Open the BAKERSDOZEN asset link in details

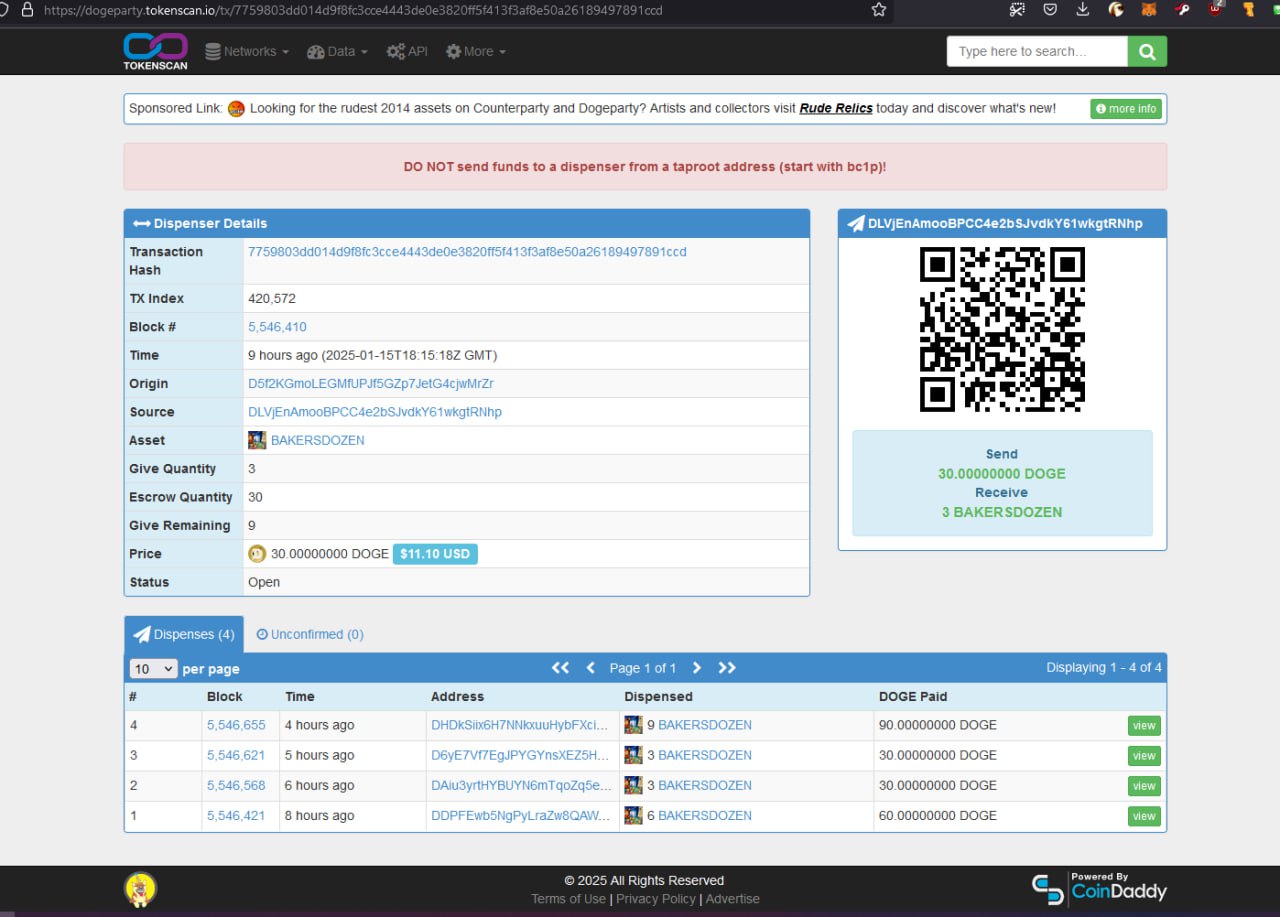318,440
